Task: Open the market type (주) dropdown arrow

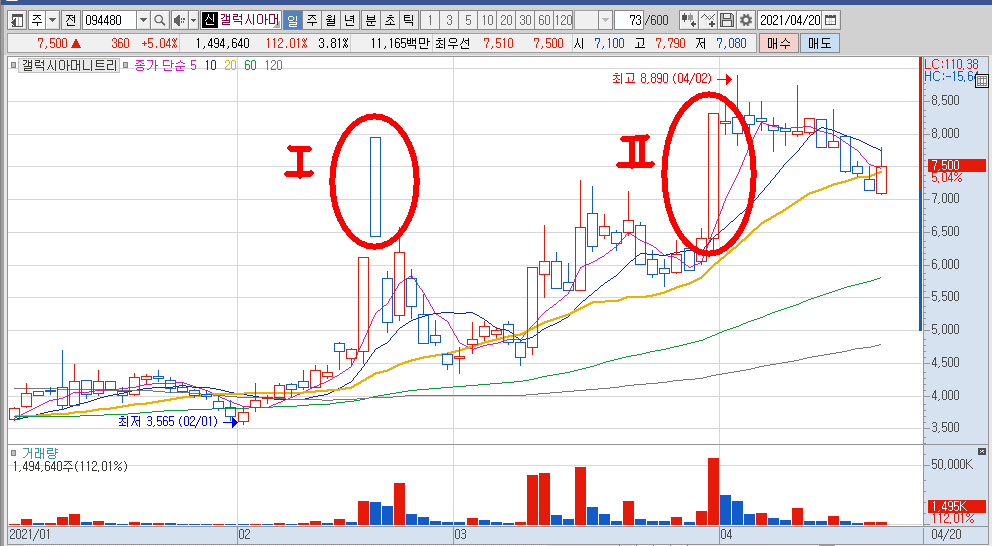Action: point(52,20)
